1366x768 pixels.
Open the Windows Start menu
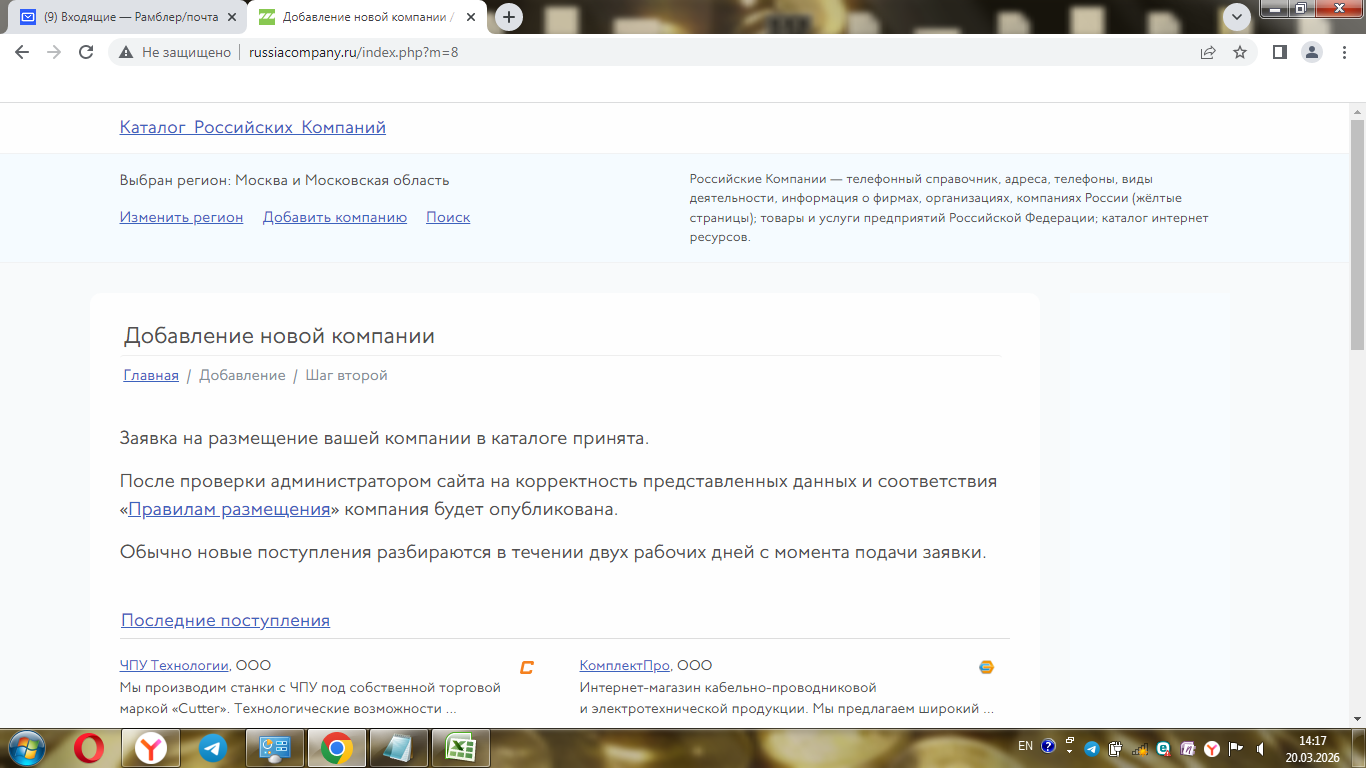coord(25,748)
